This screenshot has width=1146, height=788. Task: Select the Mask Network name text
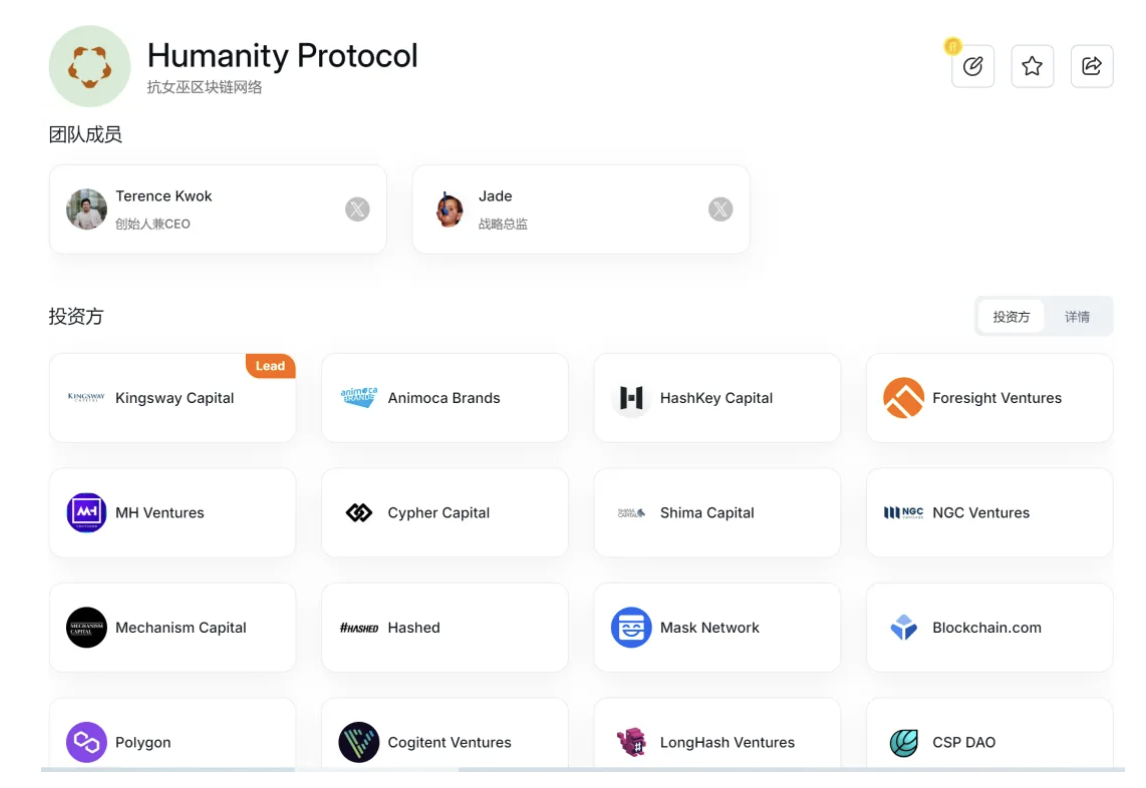(x=710, y=628)
